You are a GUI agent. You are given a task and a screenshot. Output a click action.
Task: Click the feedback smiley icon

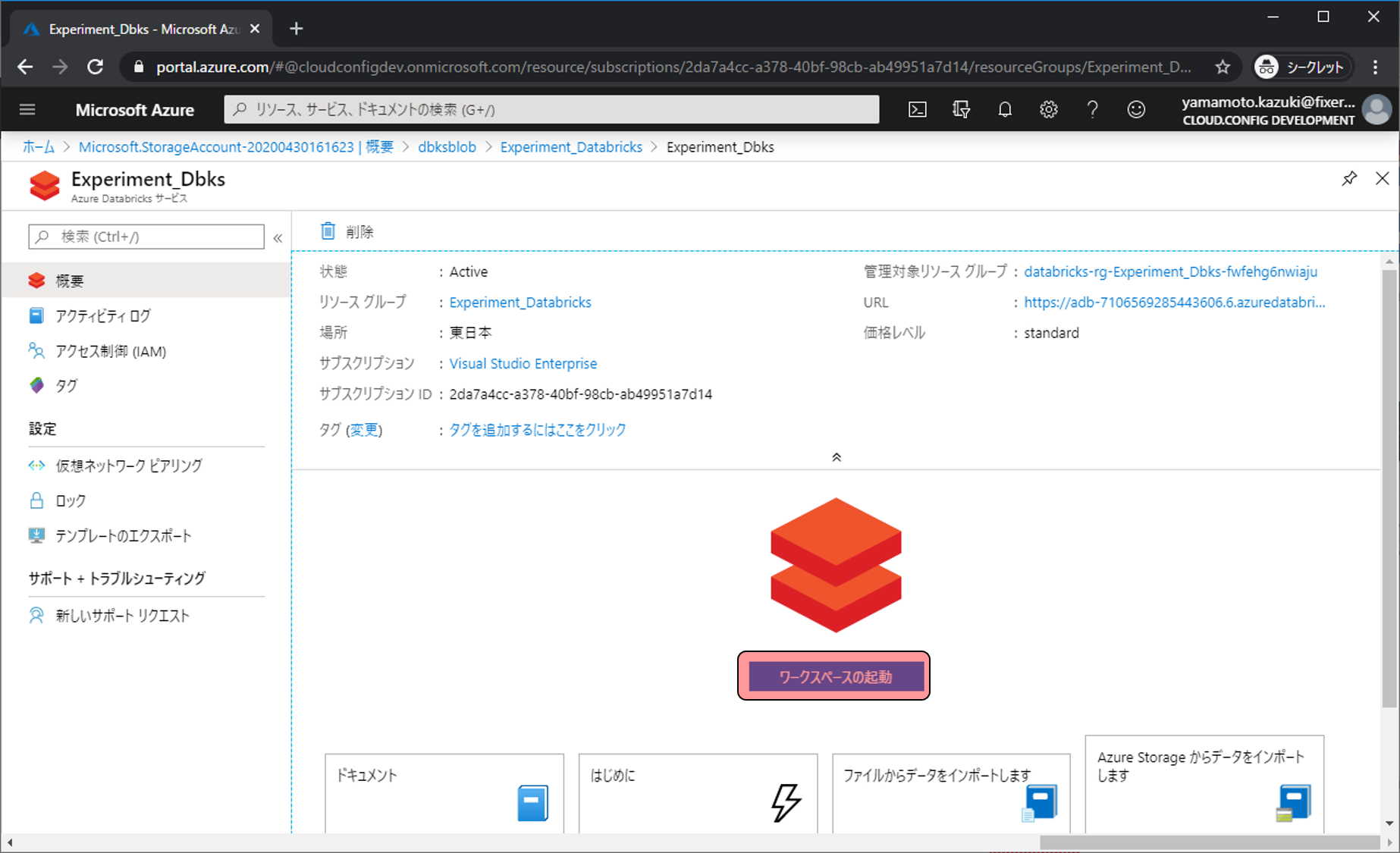pyautogui.click(x=1135, y=110)
